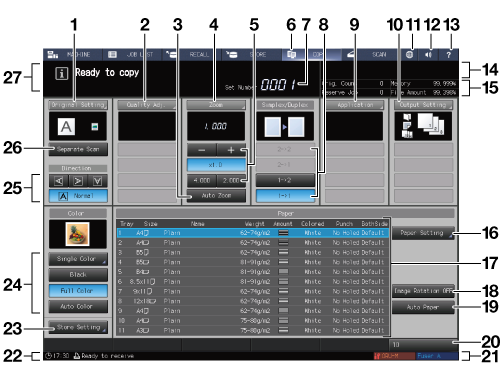Select Full Color mode
Viewport: 500px width, 382px height.
tap(78, 291)
